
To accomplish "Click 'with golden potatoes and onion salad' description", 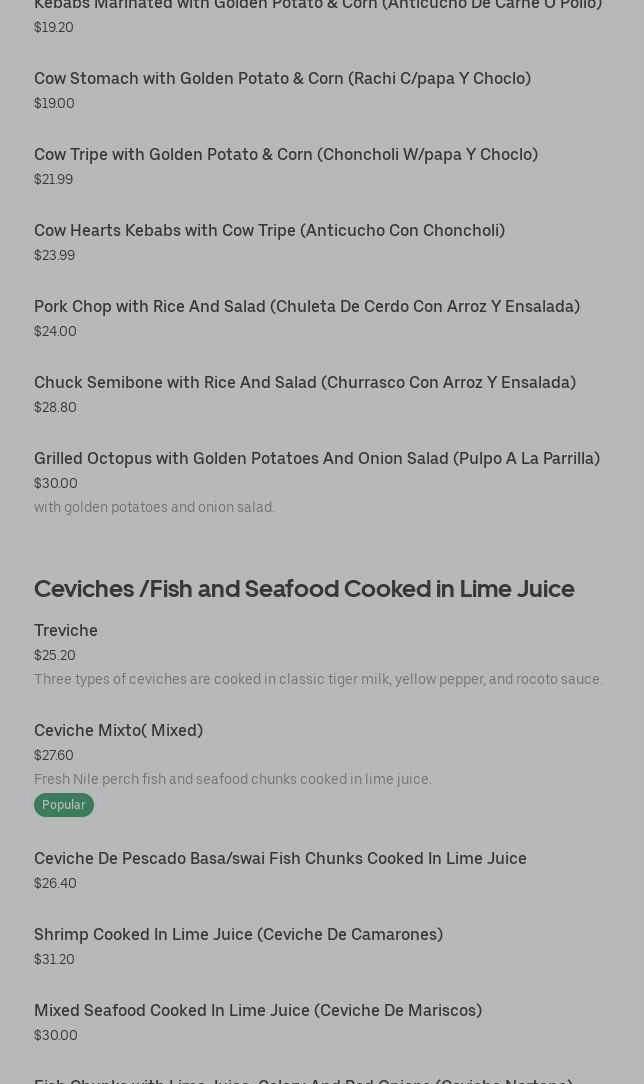I will click(x=154, y=507).
